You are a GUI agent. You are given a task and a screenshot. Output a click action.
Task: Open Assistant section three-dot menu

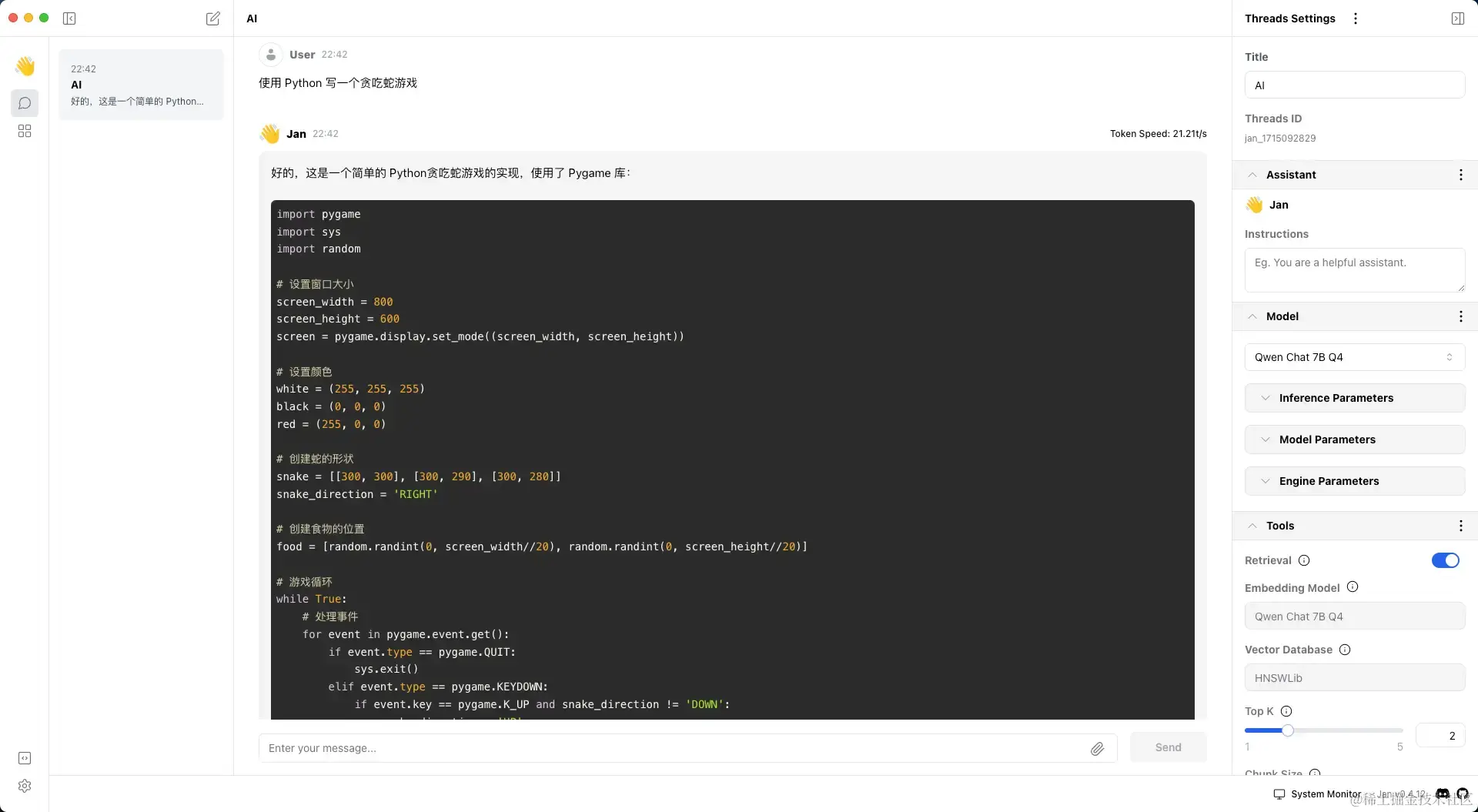[1460, 175]
